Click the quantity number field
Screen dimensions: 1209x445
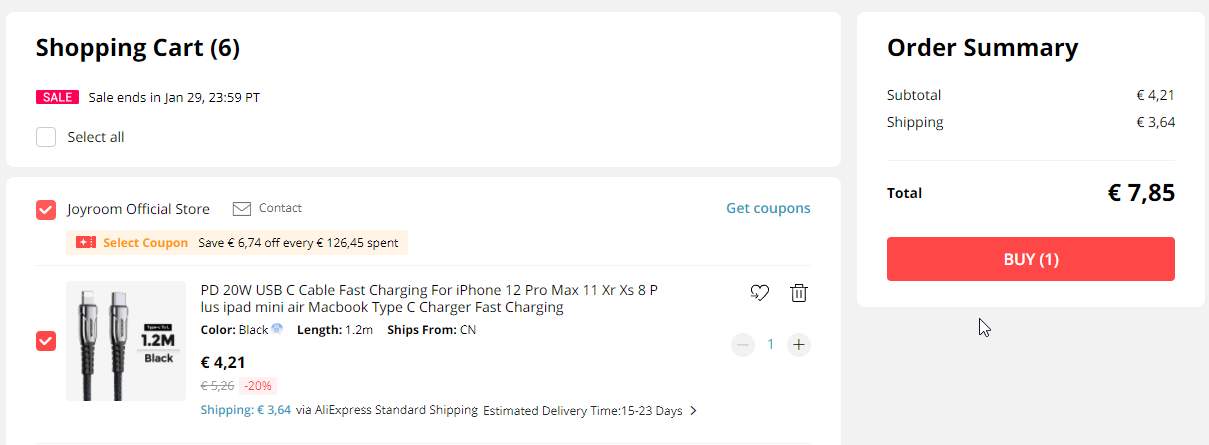coord(770,345)
